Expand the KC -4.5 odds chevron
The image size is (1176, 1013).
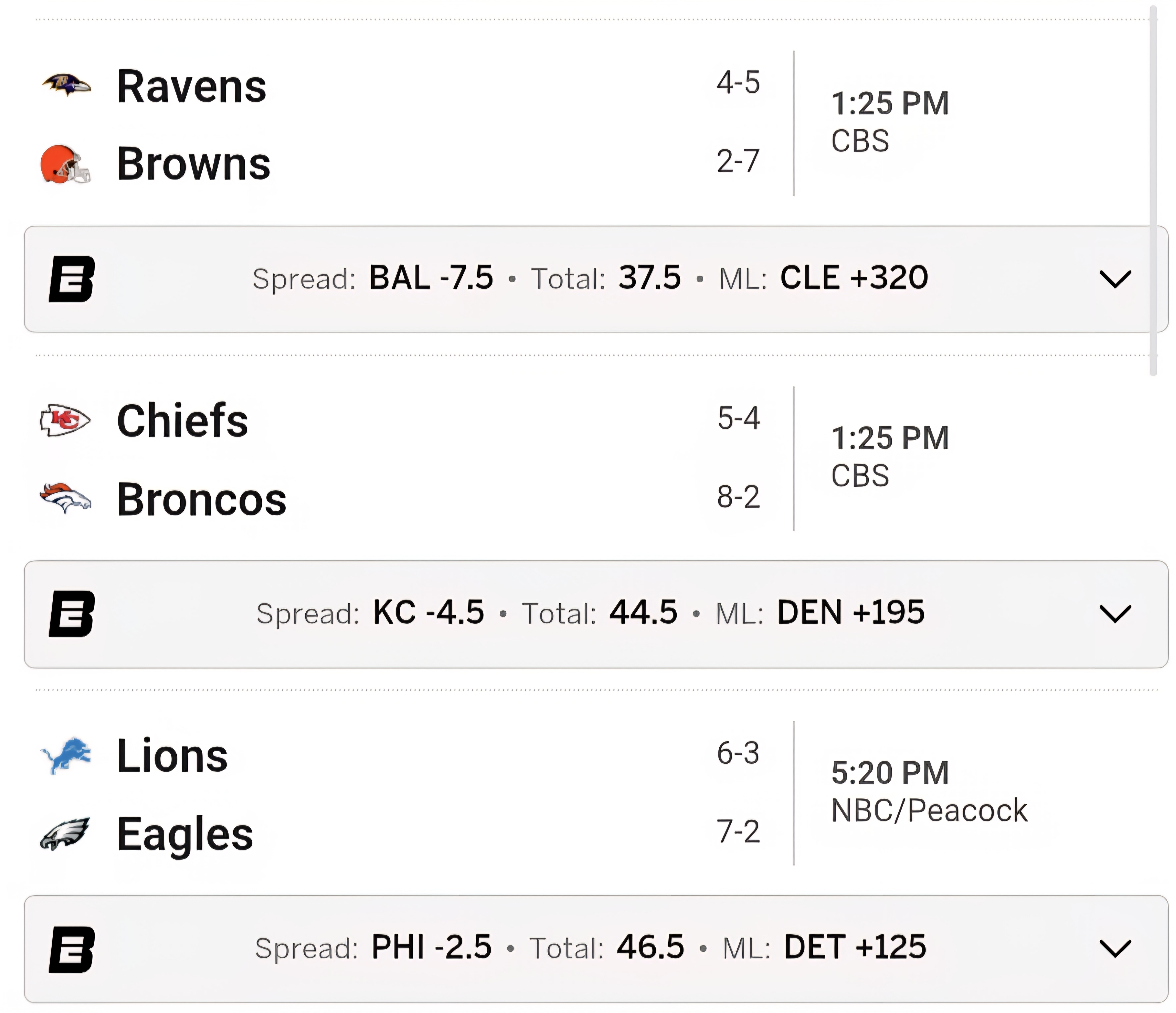tap(1115, 614)
